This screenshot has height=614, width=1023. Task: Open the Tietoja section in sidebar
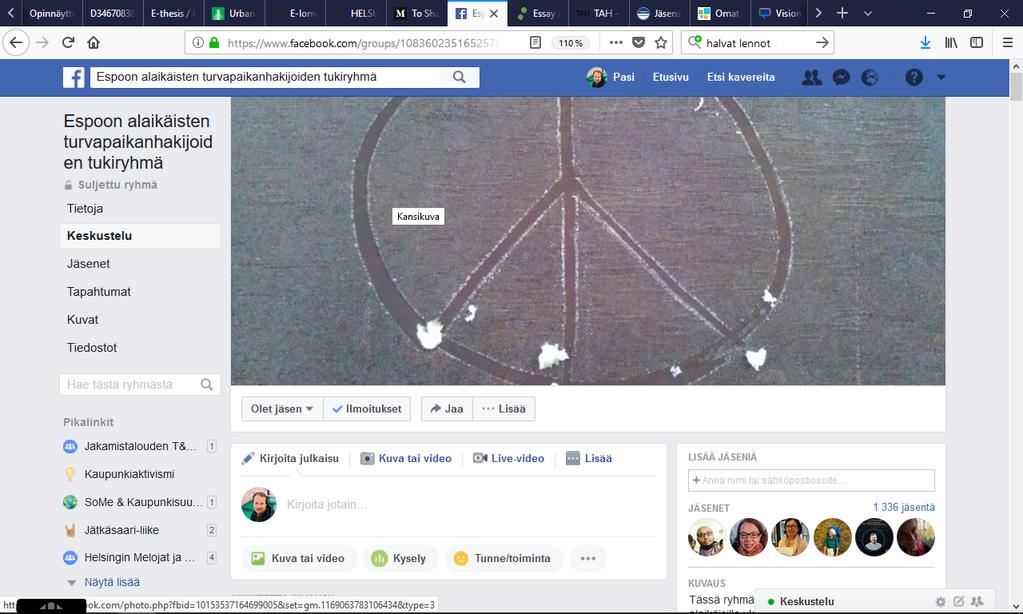[85, 209]
